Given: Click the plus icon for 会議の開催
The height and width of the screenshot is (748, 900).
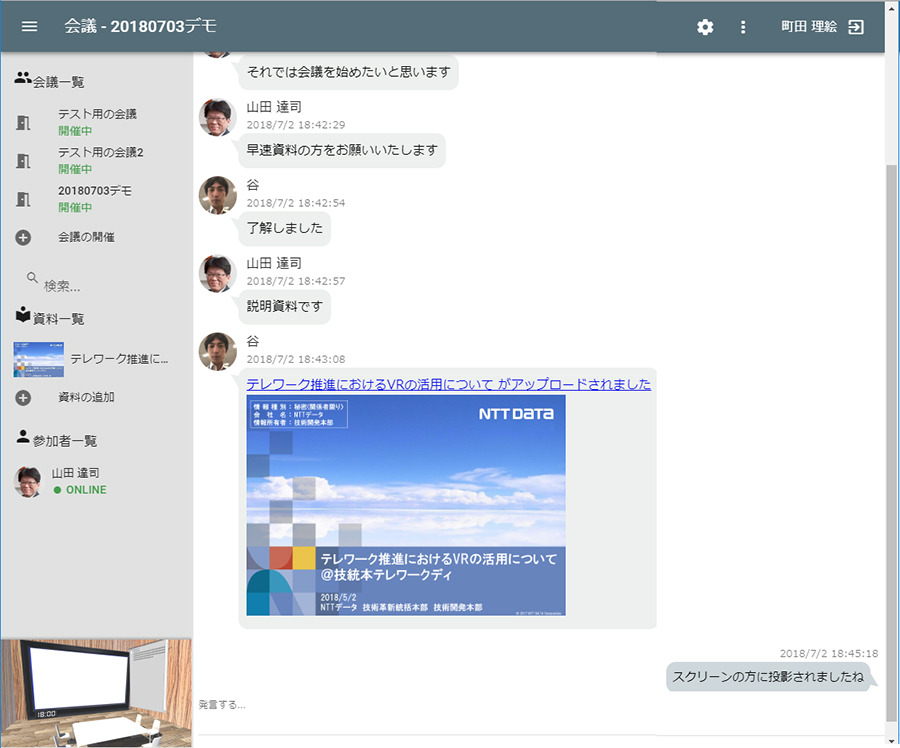Looking at the screenshot, I should 24,238.
